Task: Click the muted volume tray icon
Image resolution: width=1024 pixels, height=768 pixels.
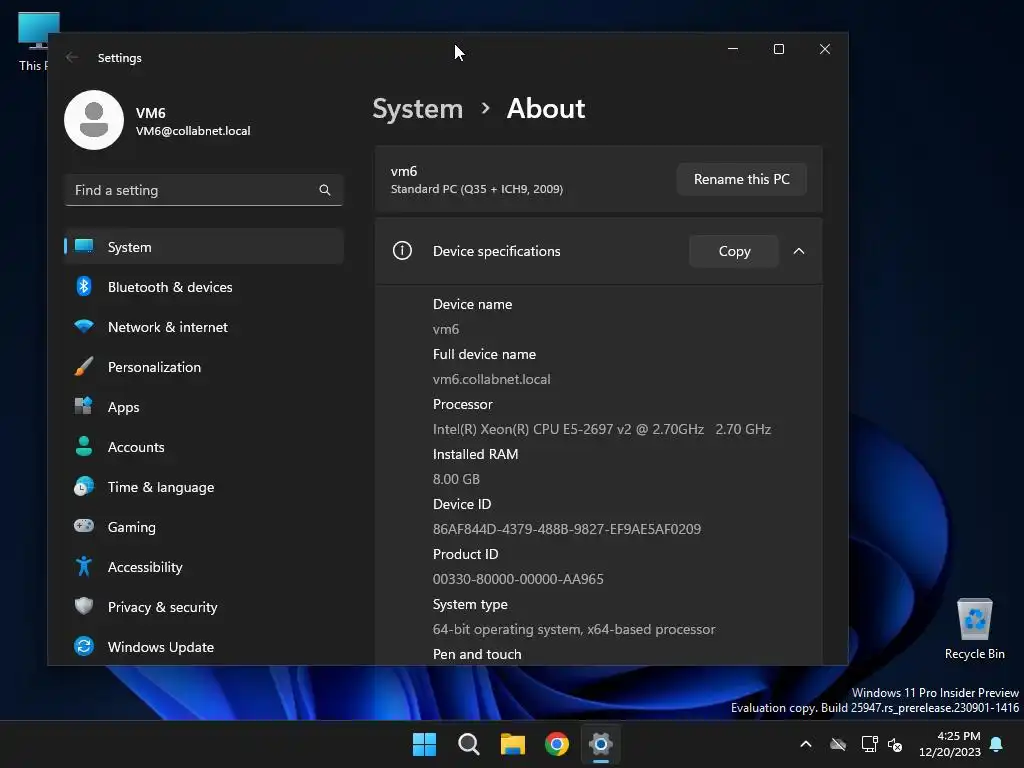Action: coord(895,744)
